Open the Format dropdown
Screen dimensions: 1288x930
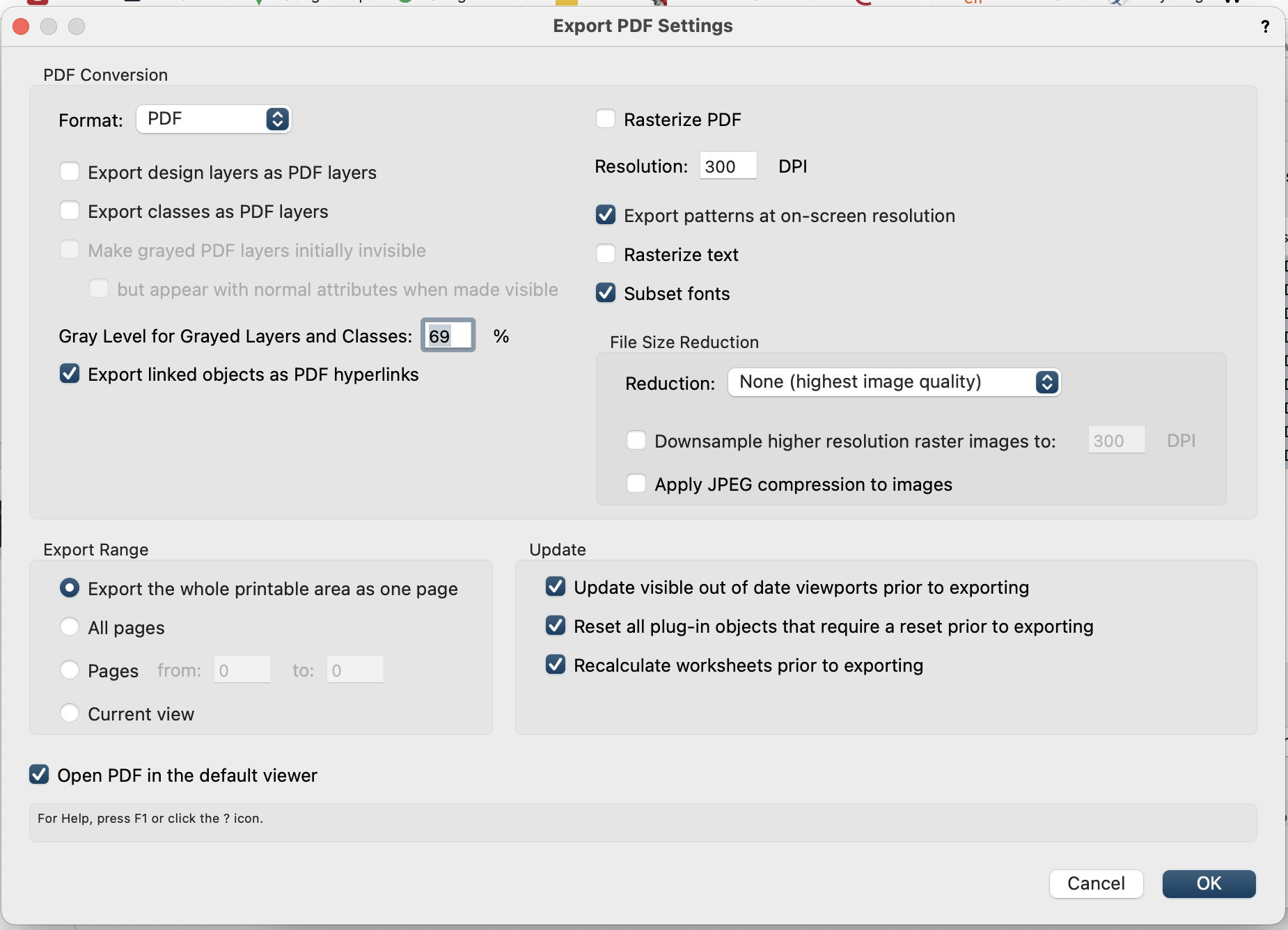coord(214,119)
